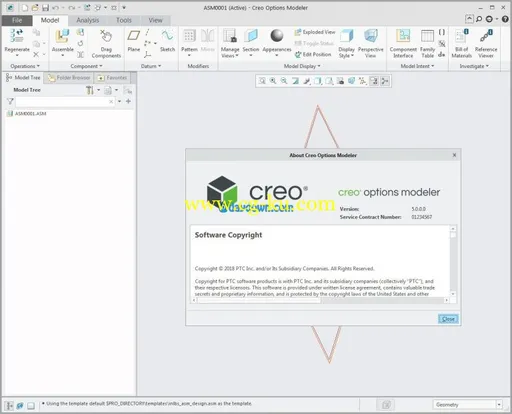Expand the Operations group dropdown
This screenshot has width=512, height=414.
25,66
